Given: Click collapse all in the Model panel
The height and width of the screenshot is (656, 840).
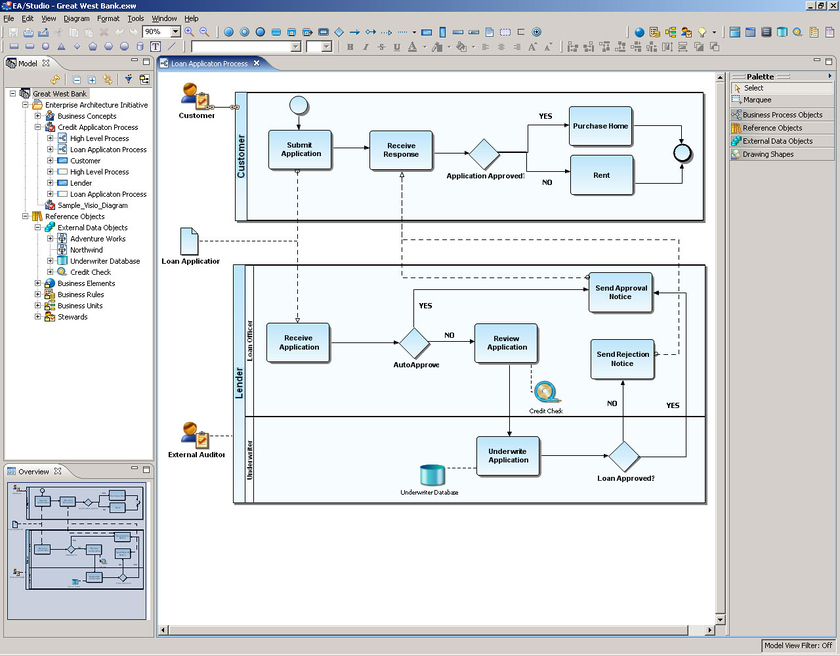Looking at the screenshot, I should tap(77, 79).
